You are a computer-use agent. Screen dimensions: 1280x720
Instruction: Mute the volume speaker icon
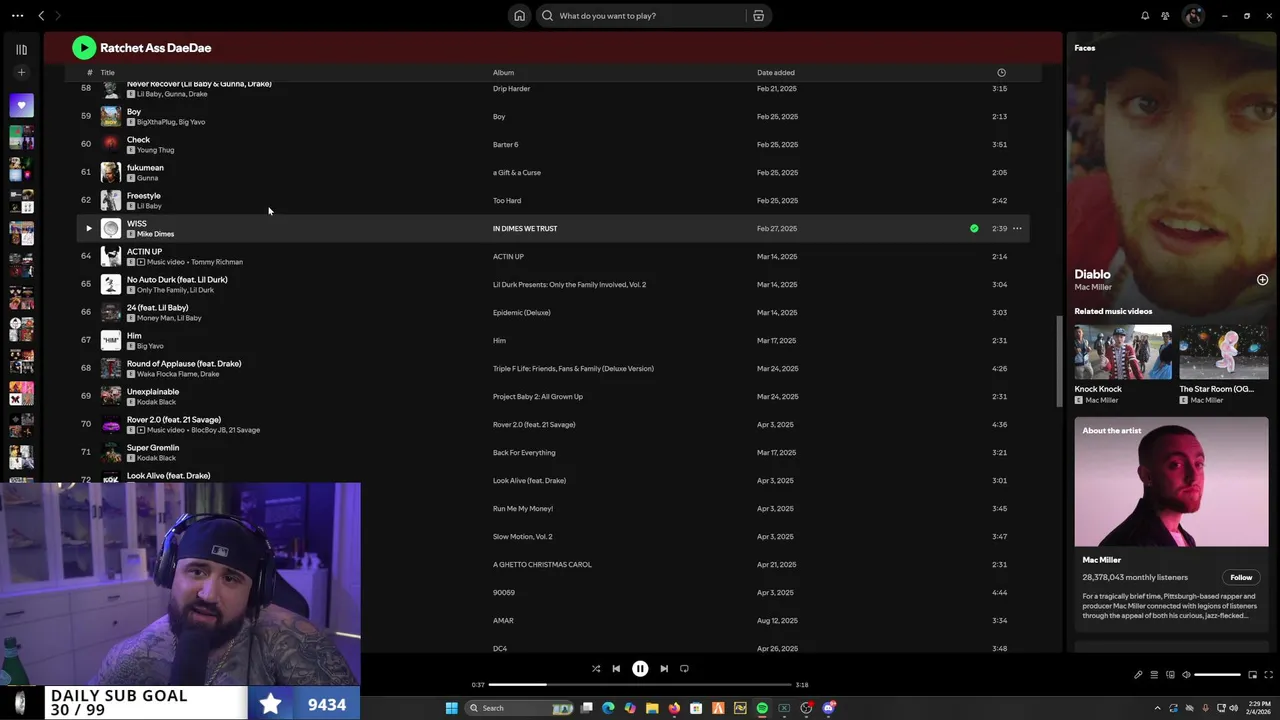coord(1186,675)
